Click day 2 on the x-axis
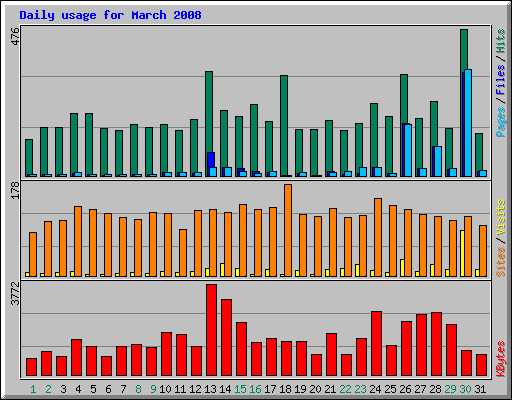This screenshot has height=400, width=512. [48, 389]
